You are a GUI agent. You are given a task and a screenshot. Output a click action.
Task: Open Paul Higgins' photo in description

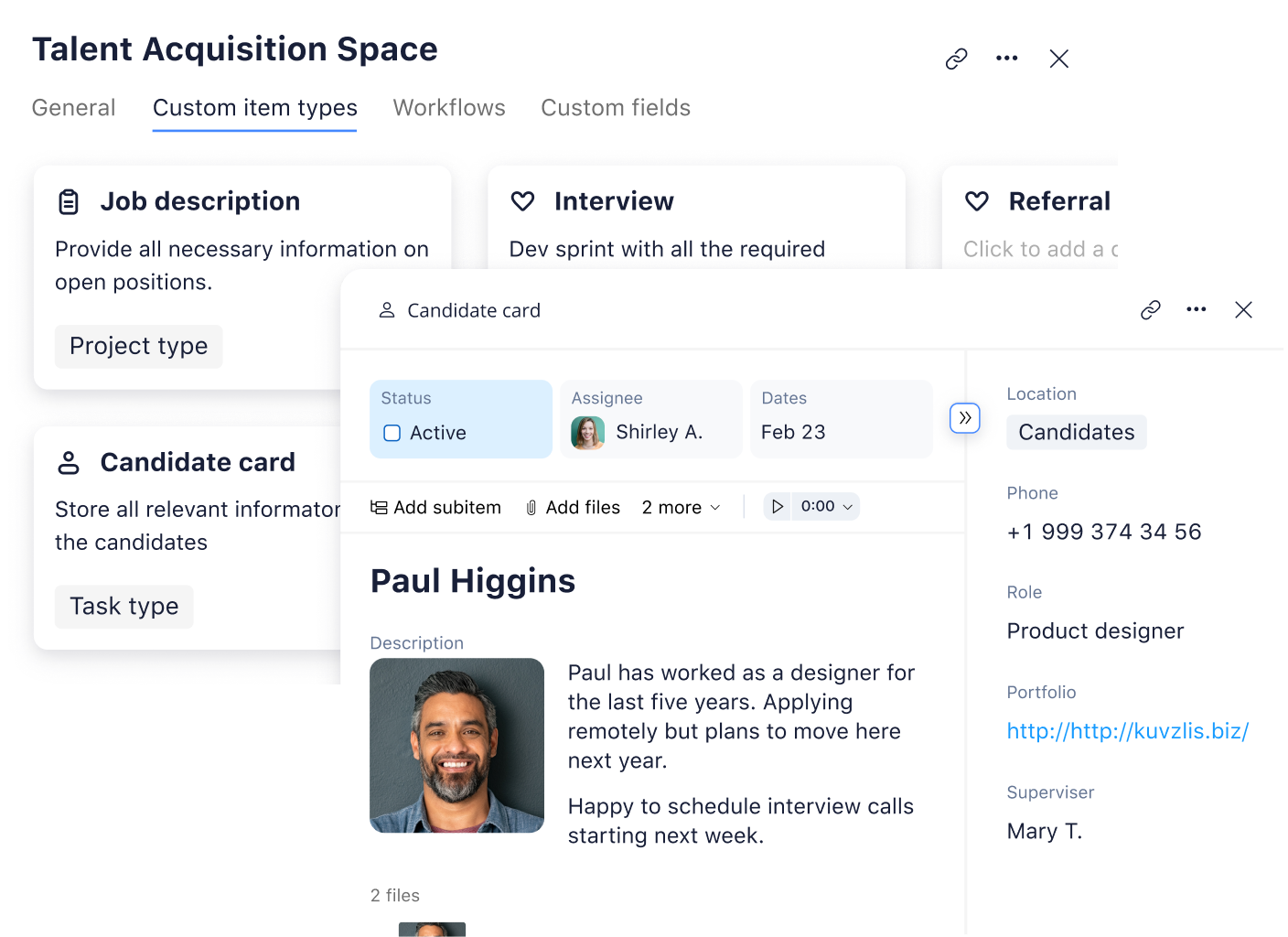456,746
